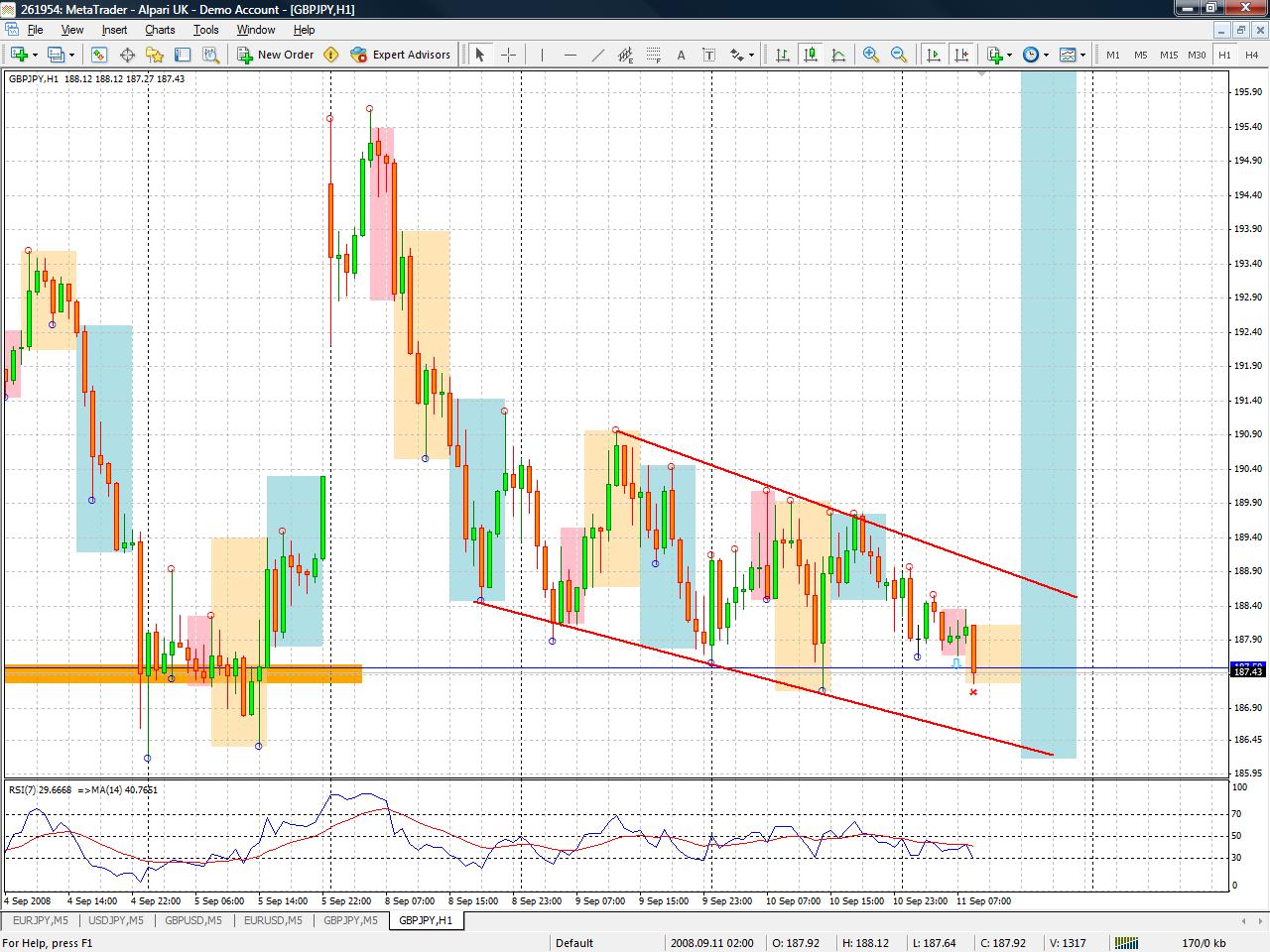Image resolution: width=1270 pixels, height=952 pixels.
Task: Expand the new chart dropdown arrow
Action: click(x=35, y=56)
